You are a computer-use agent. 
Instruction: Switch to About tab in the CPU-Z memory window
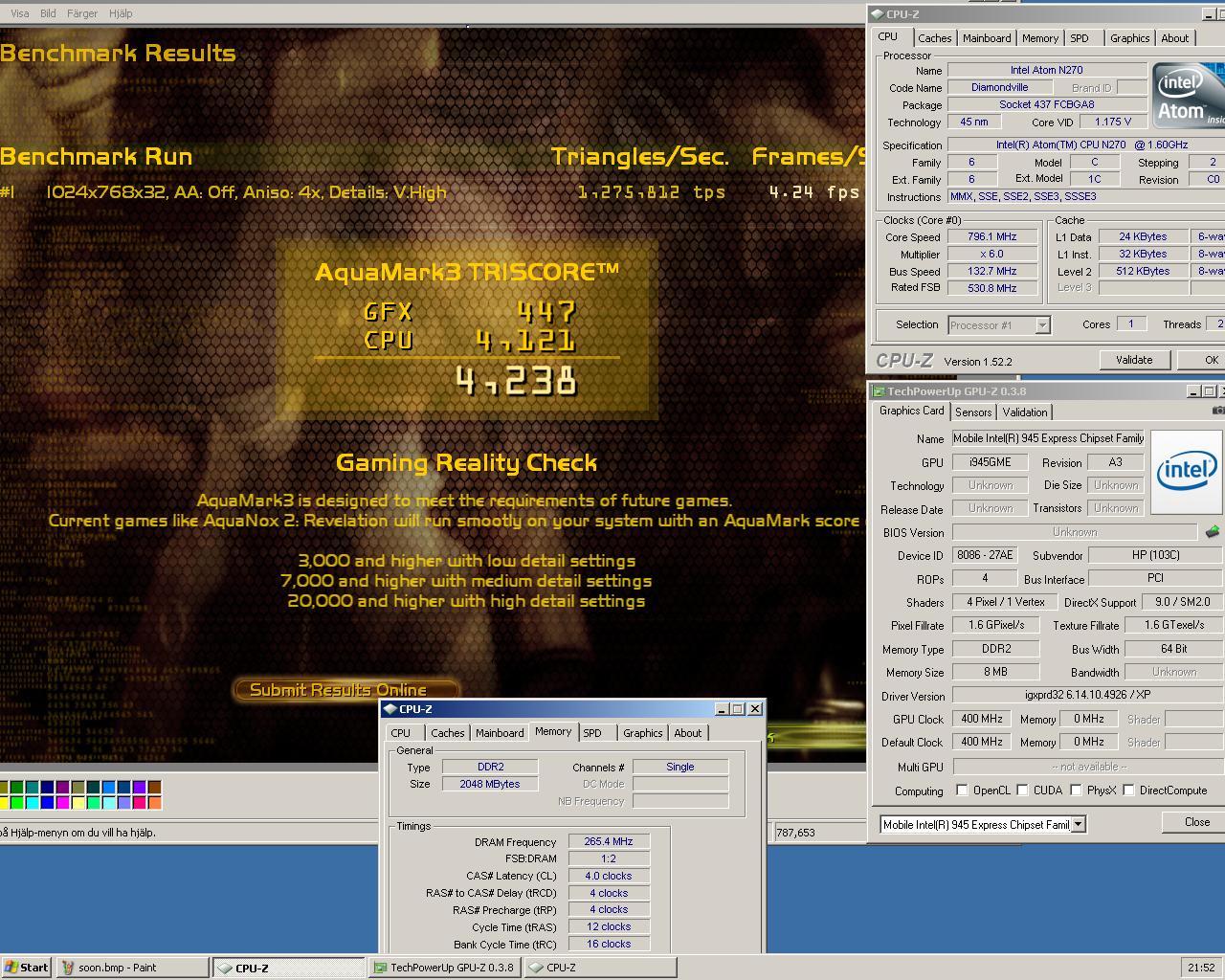[688, 733]
